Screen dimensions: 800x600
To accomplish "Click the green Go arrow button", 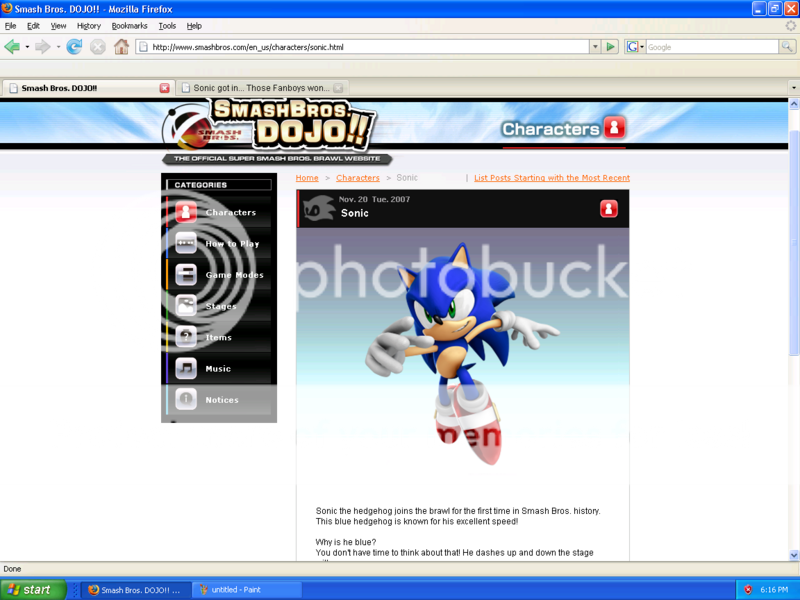I will pos(611,47).
